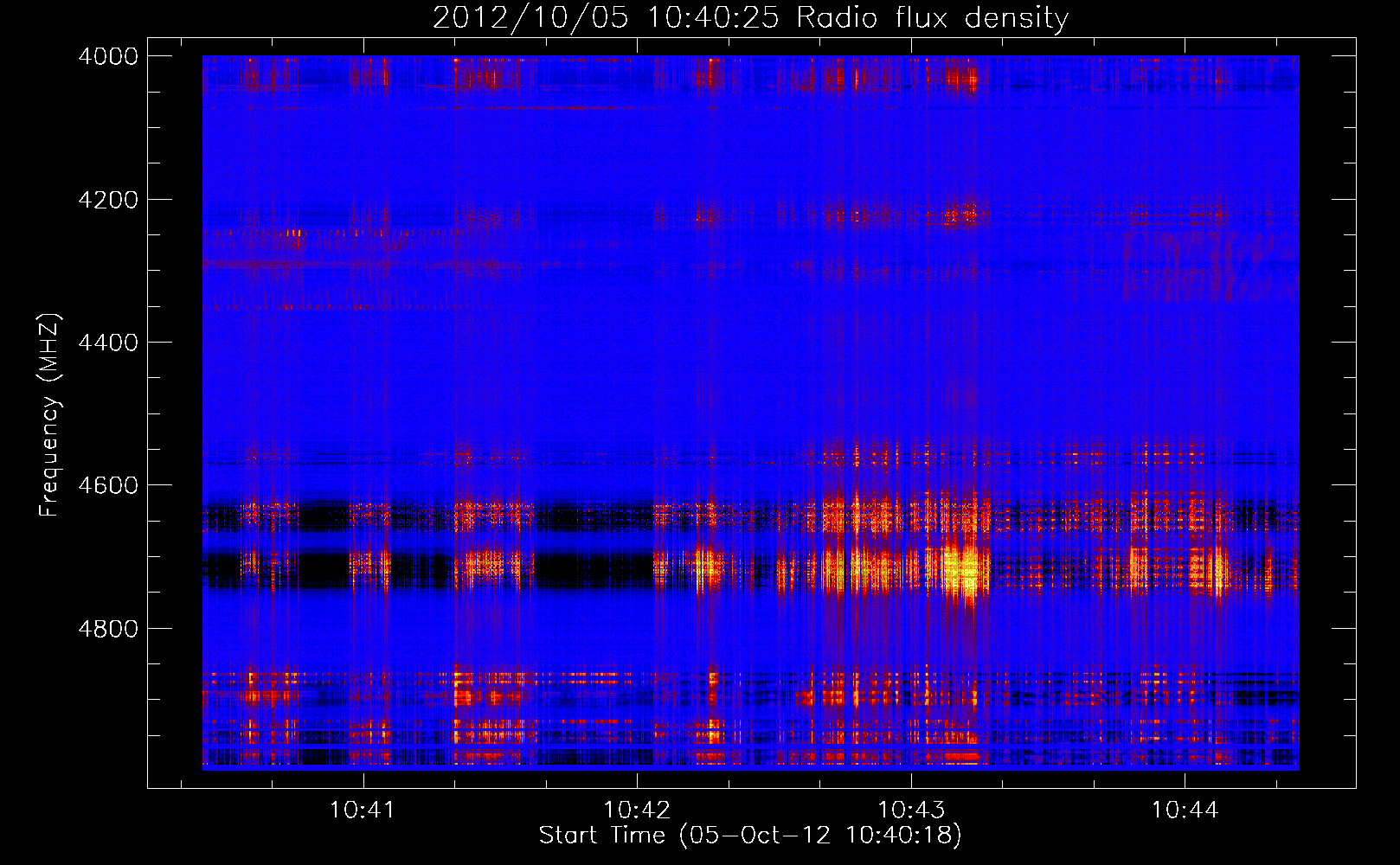Click the 4200 frequency axis label

coord(108,200)
